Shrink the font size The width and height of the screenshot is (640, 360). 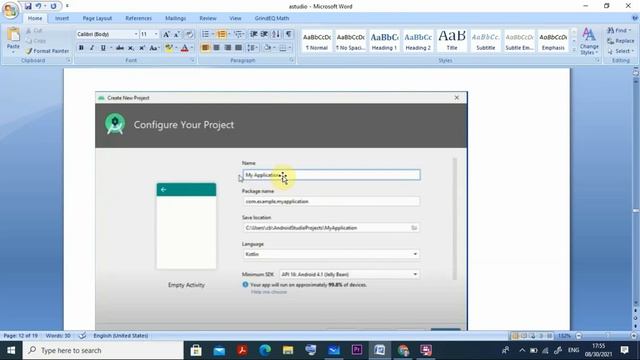(177, 34)
